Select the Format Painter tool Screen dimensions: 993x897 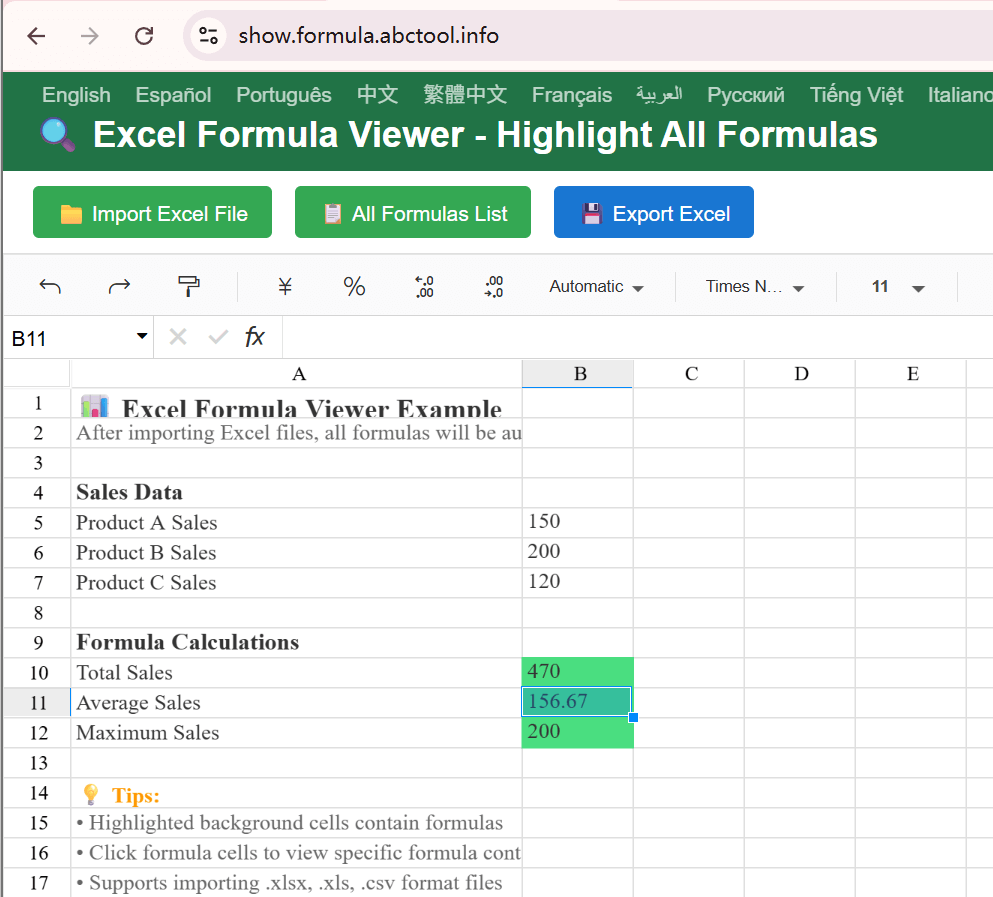(188, 286)
